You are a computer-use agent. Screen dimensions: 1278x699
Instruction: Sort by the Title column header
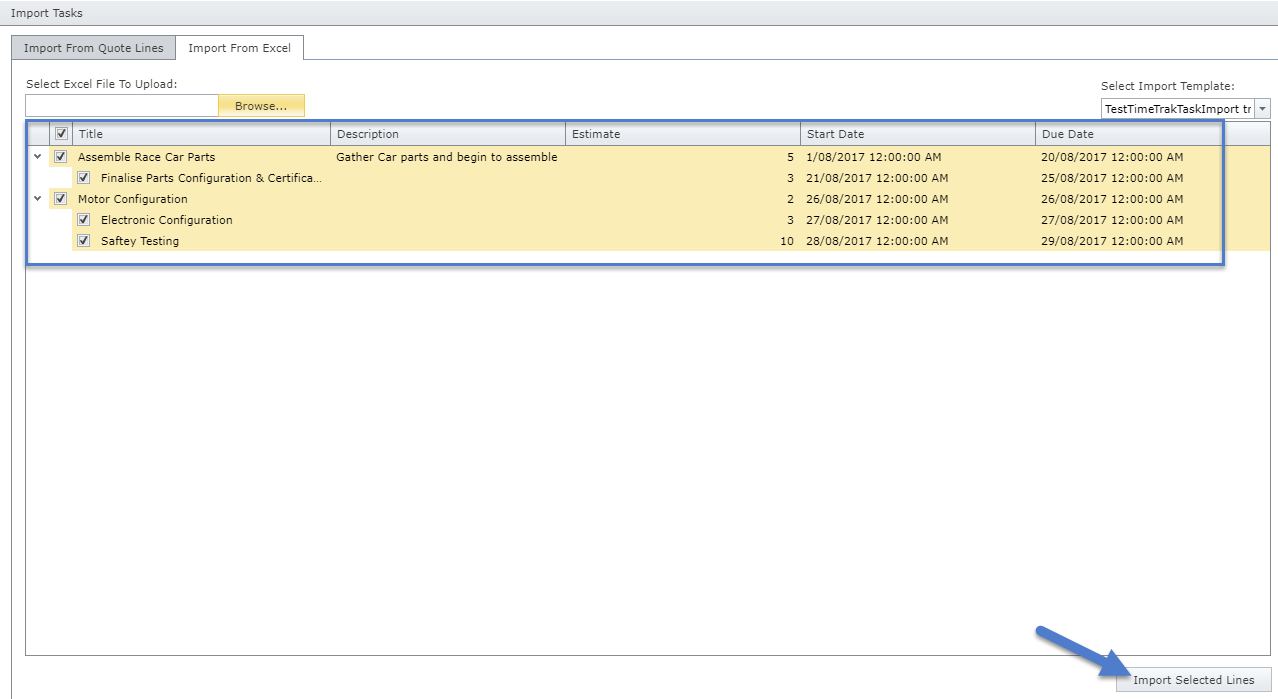[200, 134]
